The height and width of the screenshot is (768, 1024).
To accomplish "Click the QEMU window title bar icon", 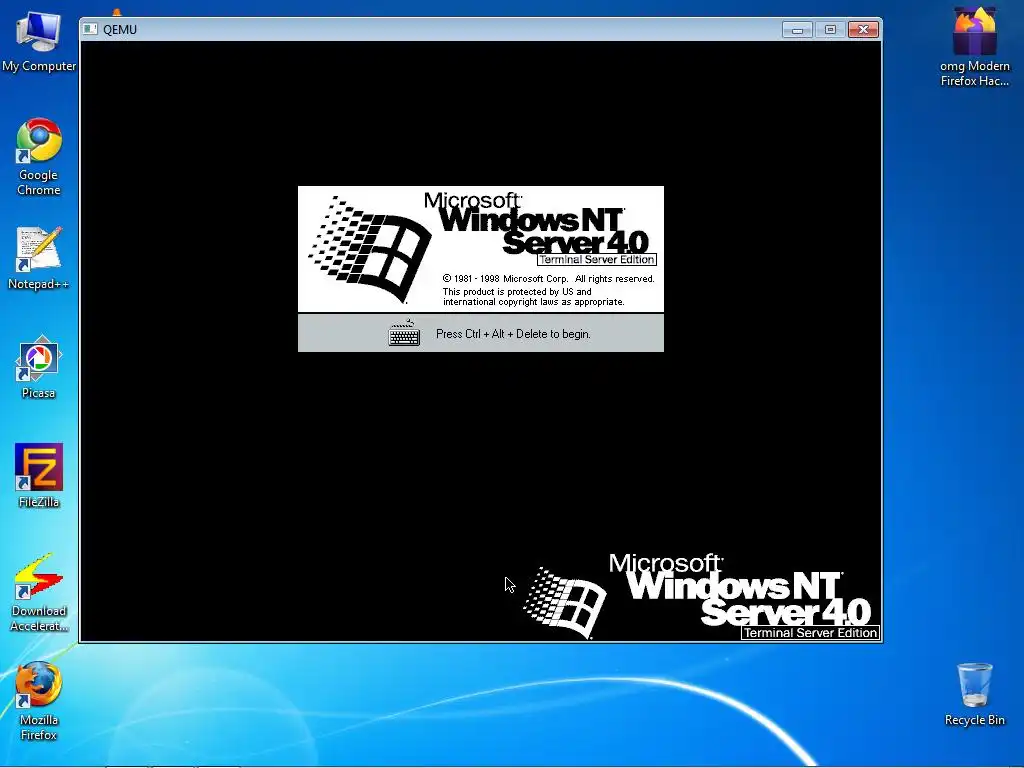I will [91, 29].
